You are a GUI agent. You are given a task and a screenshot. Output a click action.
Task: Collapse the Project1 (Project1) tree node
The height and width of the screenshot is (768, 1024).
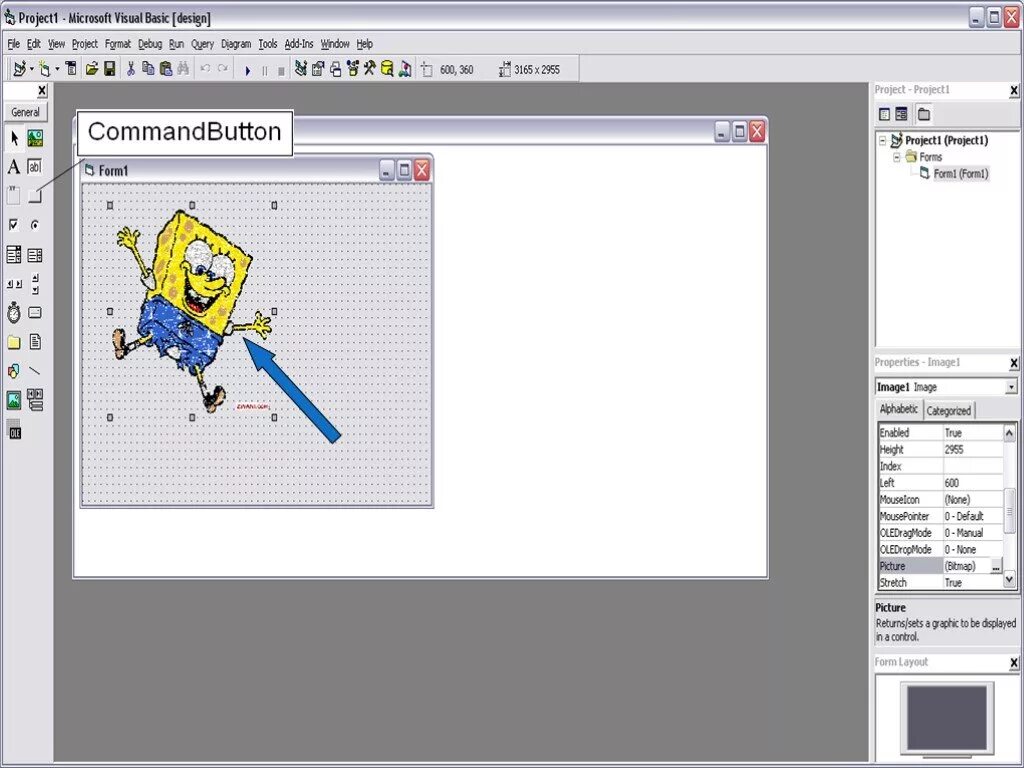click(x=883, y=140)
